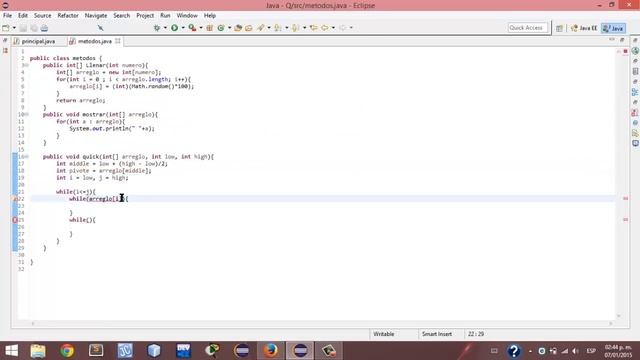Click the Back navigation arrow icon
The height and width of the screenshot is (360, 640).
(324, 28)
